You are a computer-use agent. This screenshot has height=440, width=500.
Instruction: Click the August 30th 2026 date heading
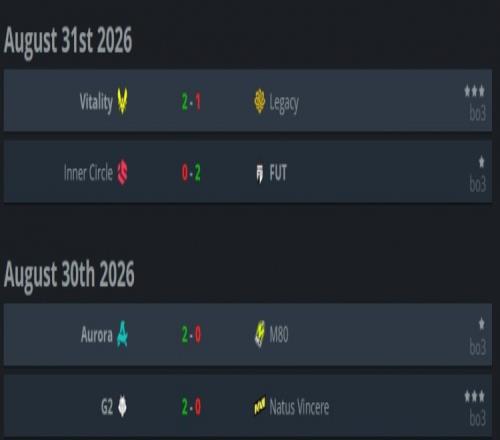(x=69, y=275)
